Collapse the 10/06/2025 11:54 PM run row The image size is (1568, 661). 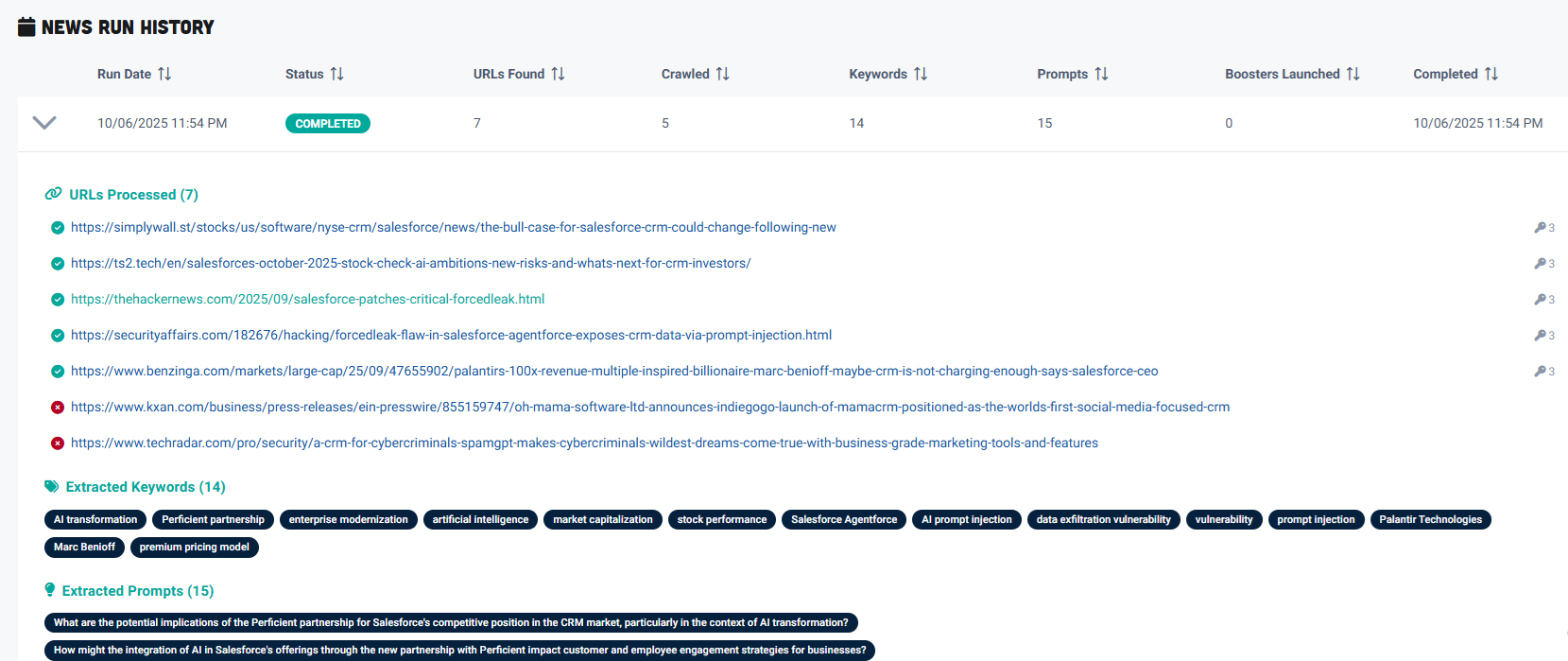(x=44, y=123)
